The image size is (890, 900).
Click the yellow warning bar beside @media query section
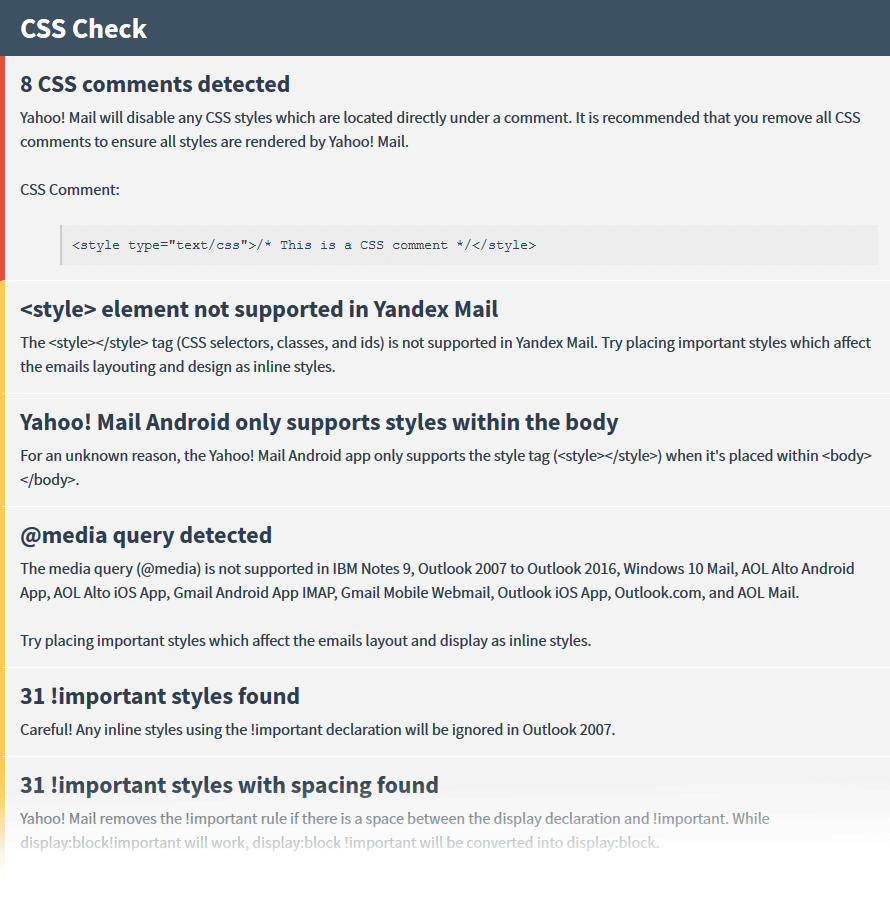[2, 587]
